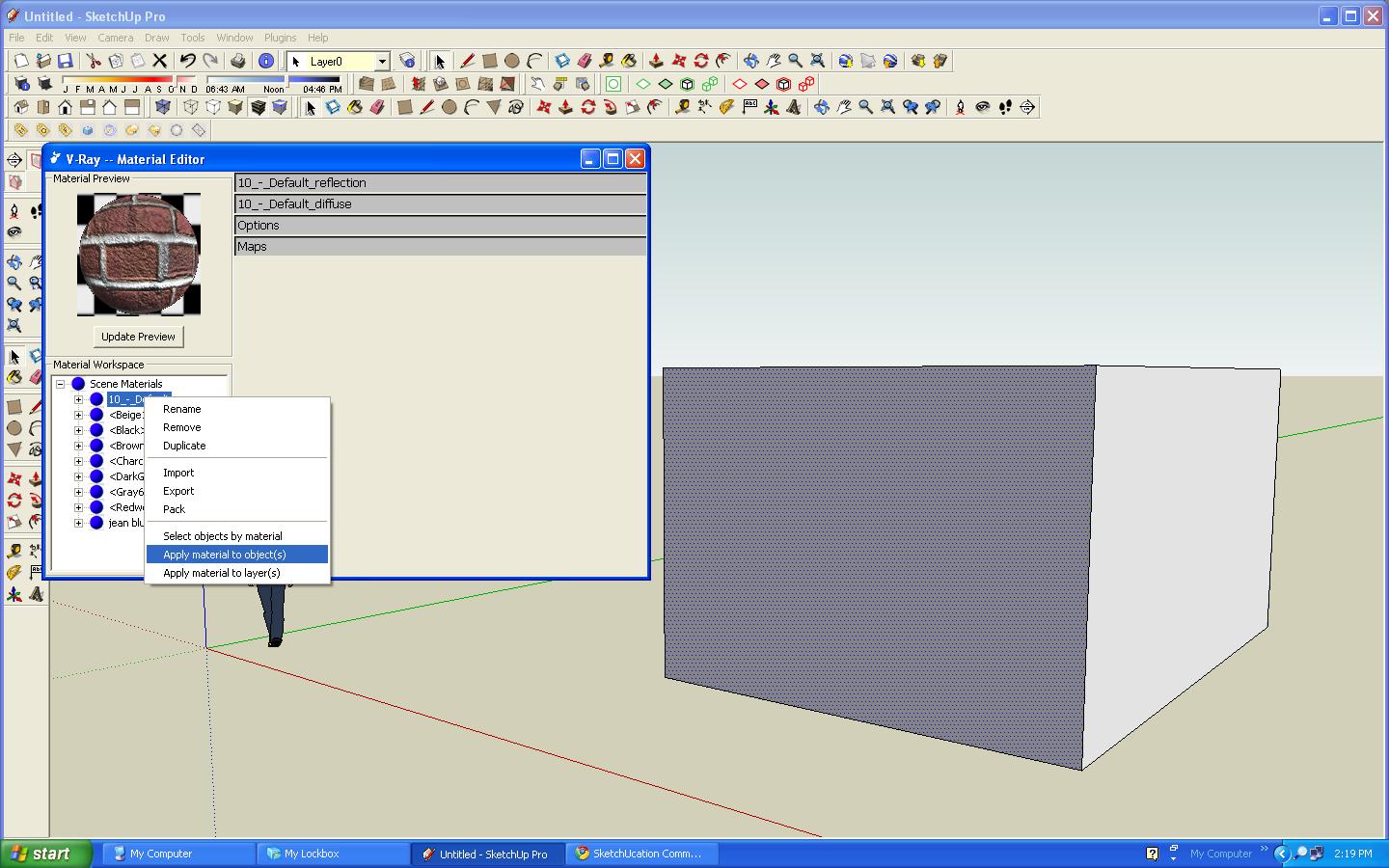Select the Section Plane tool icon
Image resolution: width=1389 pixels, height=868 pixels.
tap(1027, 107)
